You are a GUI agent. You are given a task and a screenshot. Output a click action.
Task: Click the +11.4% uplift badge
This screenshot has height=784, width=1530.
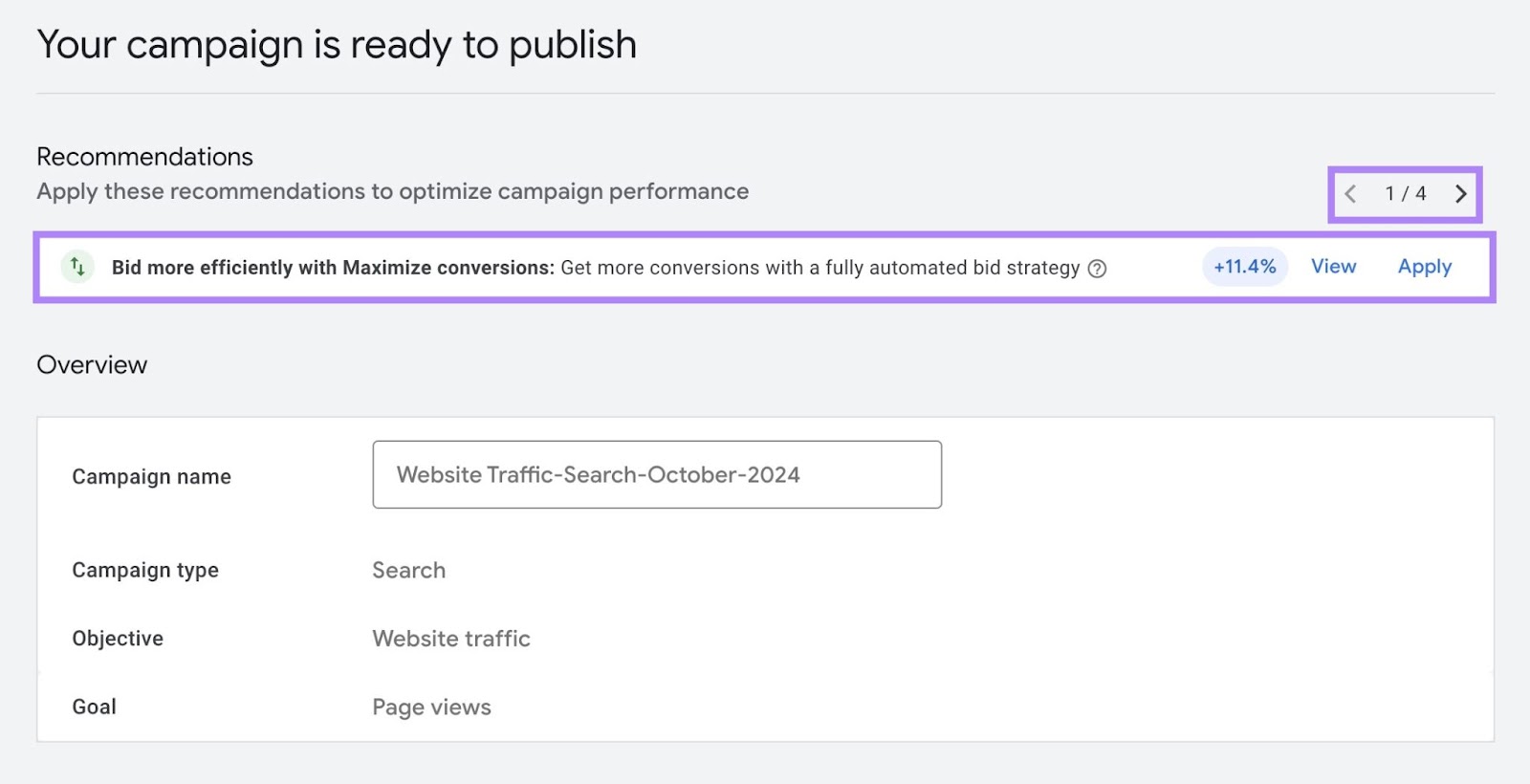[x=1243, y=267]
